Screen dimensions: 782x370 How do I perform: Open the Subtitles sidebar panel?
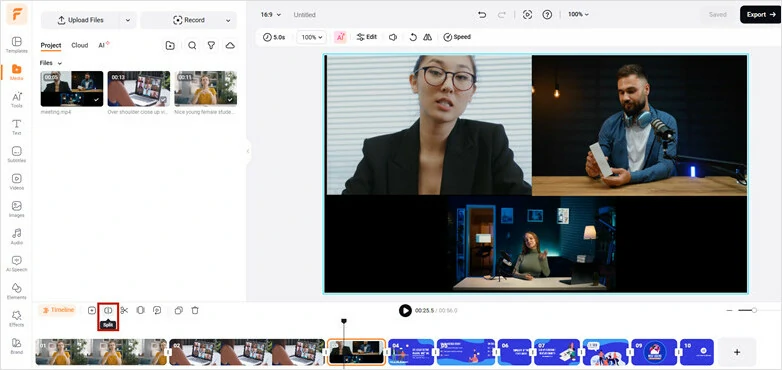pyautogui.click(x=16, y=154)
